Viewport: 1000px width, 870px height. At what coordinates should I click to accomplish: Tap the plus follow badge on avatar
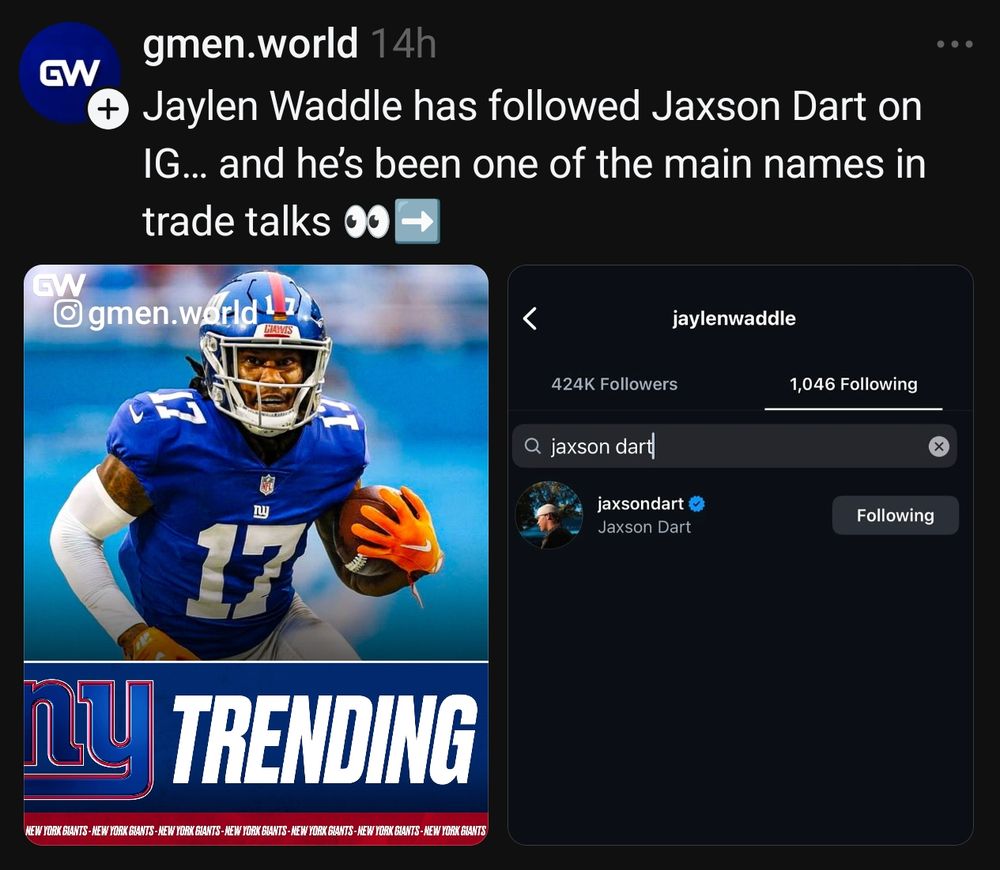108,109
